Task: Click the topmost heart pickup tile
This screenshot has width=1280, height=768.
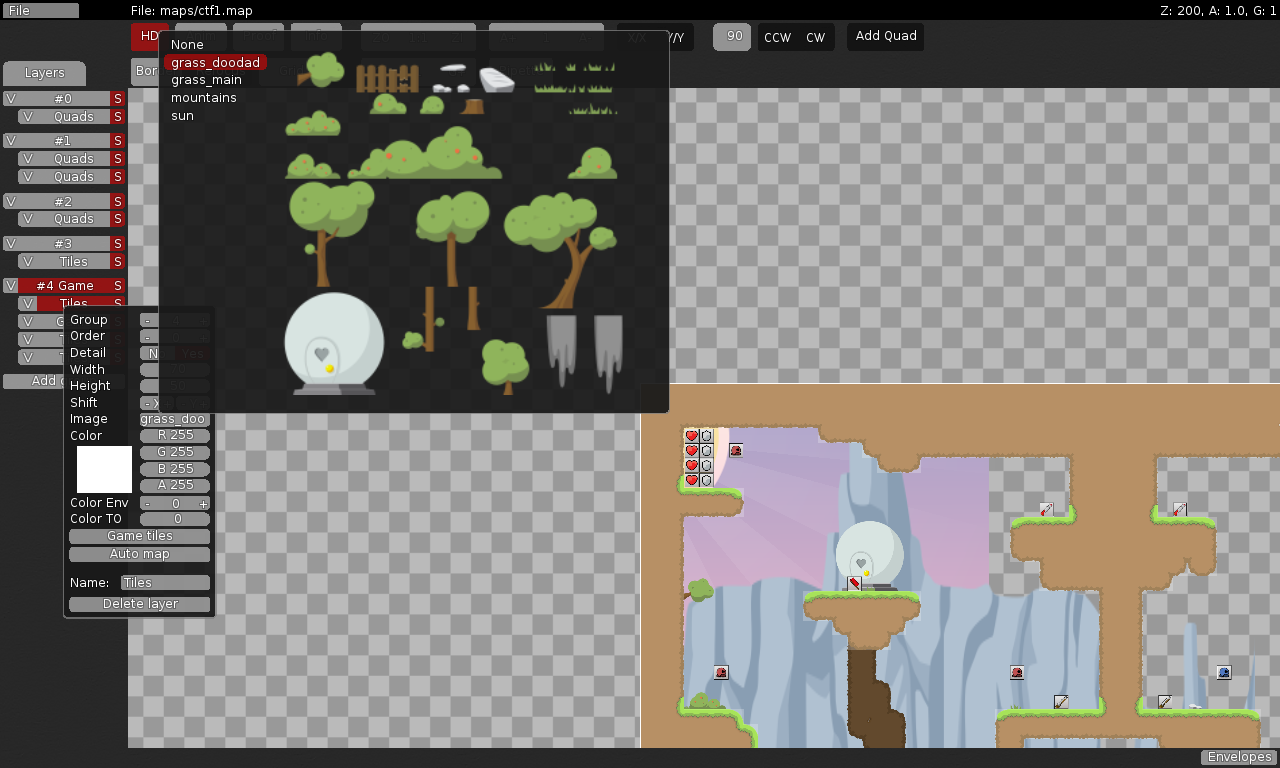Action: (691, 436)
